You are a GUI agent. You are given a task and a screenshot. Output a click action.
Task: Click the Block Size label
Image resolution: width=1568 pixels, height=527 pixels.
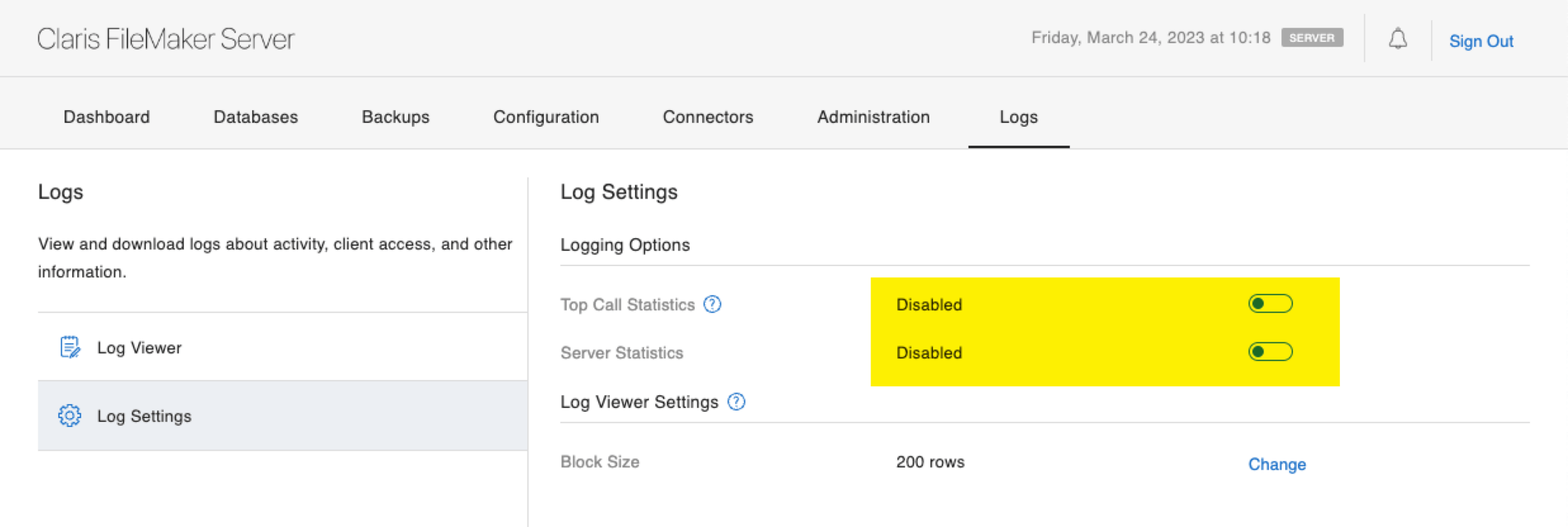tap(599, 461)
